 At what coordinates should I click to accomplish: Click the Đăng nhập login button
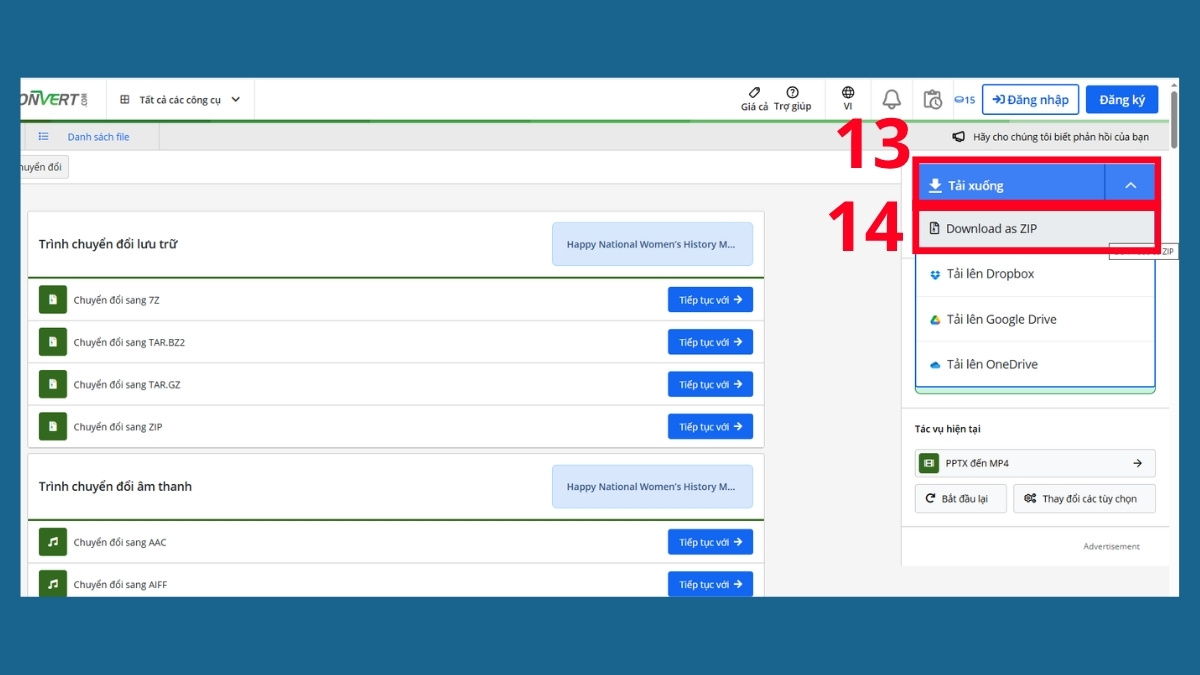click(x=1030, y=99)
